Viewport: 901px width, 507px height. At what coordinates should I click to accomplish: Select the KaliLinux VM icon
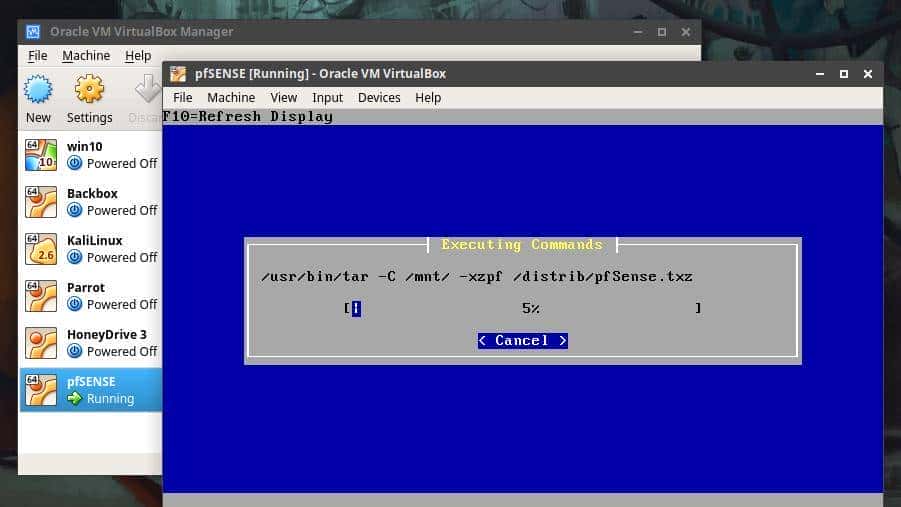pyautogui.click(x=41, y=249)
